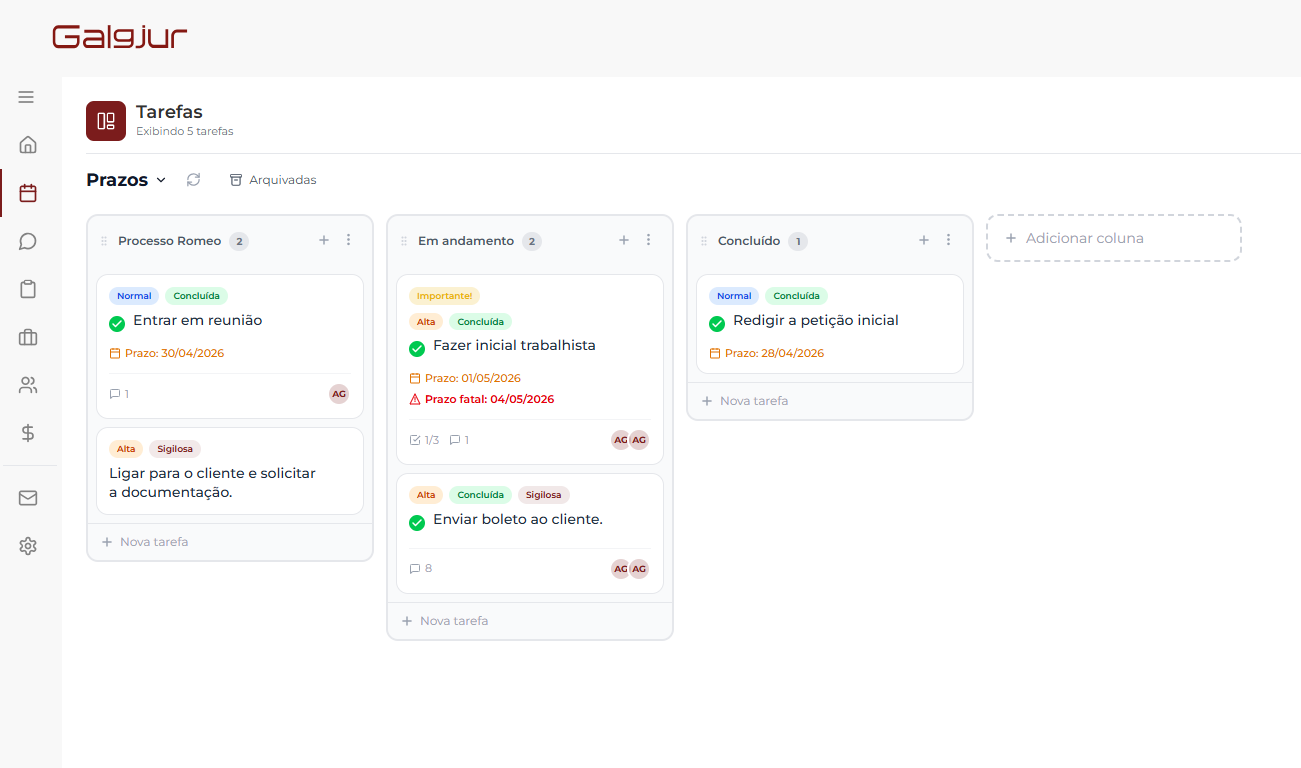Viewport: 1301px width, 768px height.
Task: Click comment count 8 on Enviar boleto card
Action: 421,568
